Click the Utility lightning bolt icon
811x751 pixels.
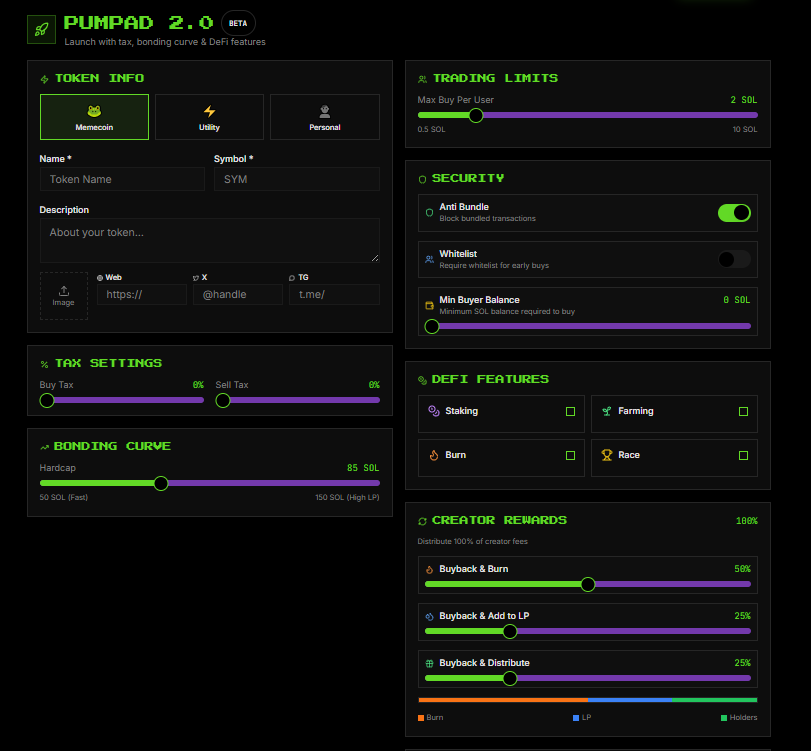(x=209, y=111)
